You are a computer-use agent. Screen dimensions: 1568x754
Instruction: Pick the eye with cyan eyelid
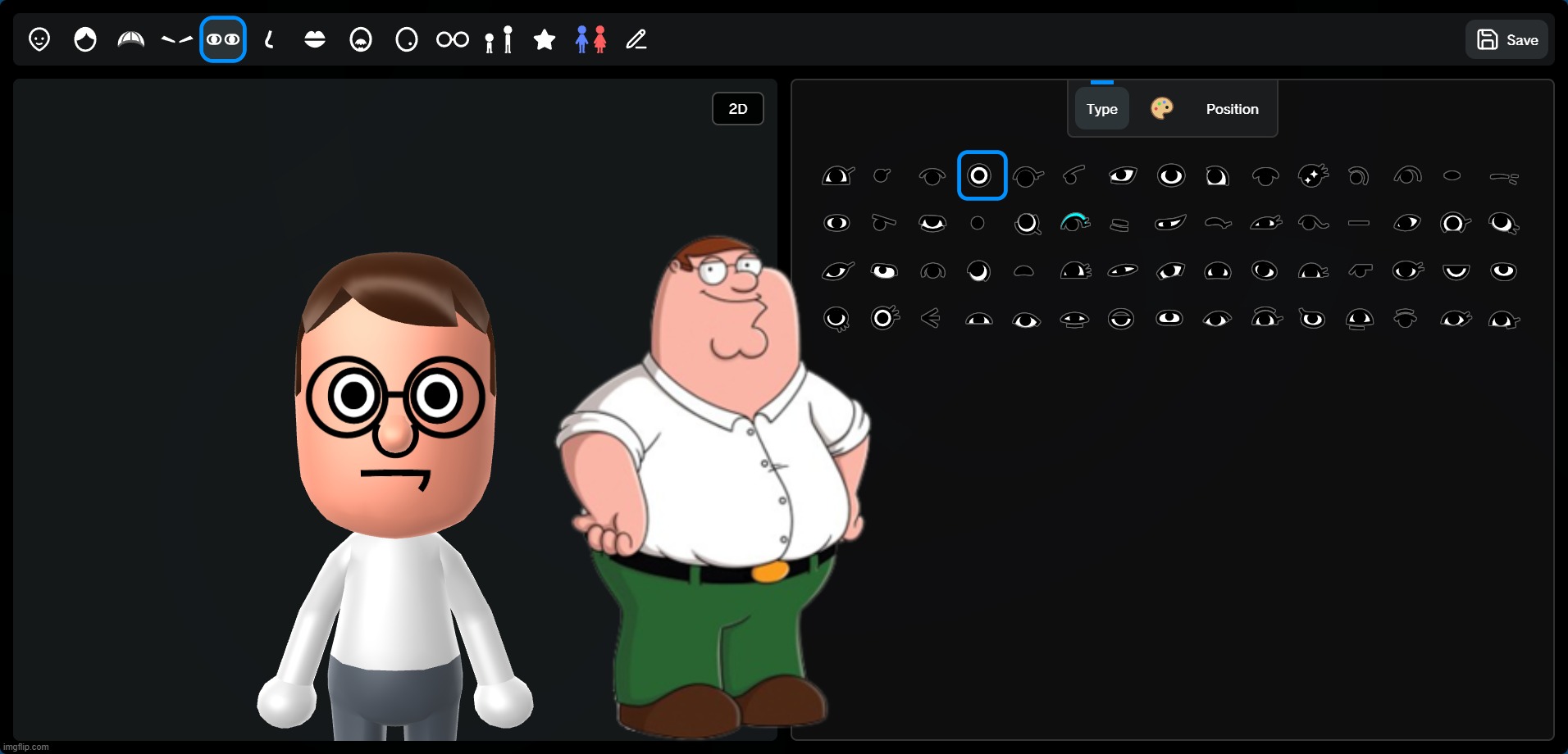[1074, 223]
